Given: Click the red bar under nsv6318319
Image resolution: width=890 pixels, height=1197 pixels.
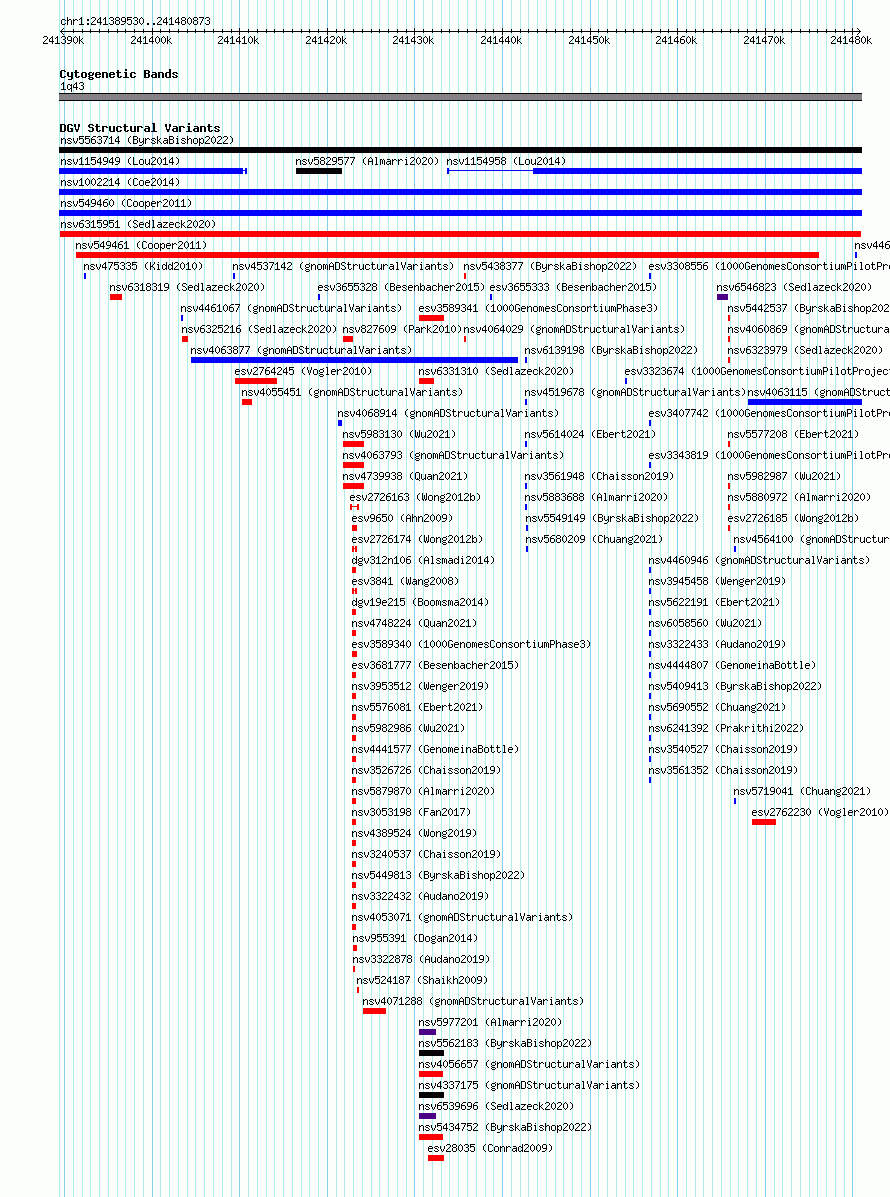Looking at the screenshot, I should point(116,297).
